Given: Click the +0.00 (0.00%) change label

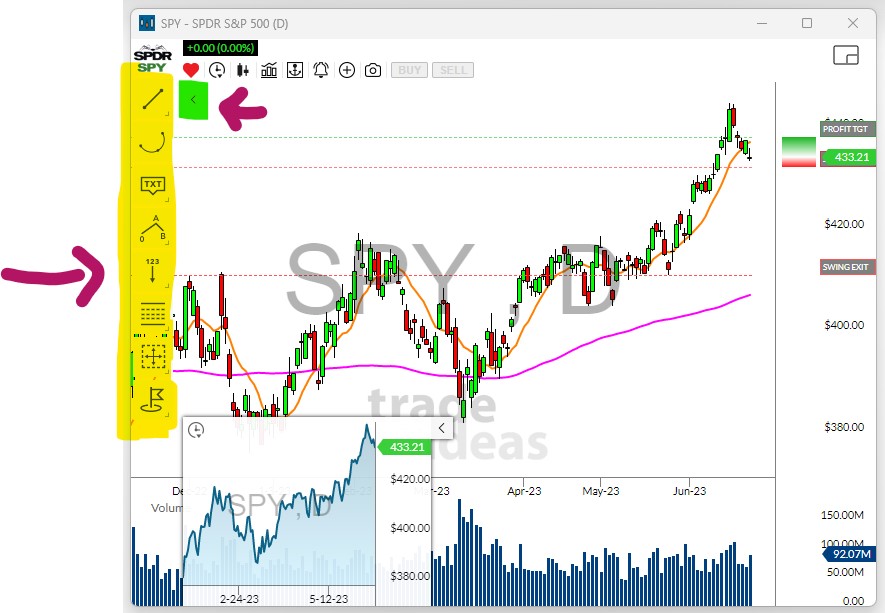Looking at the screenshot, I should 220,48.
